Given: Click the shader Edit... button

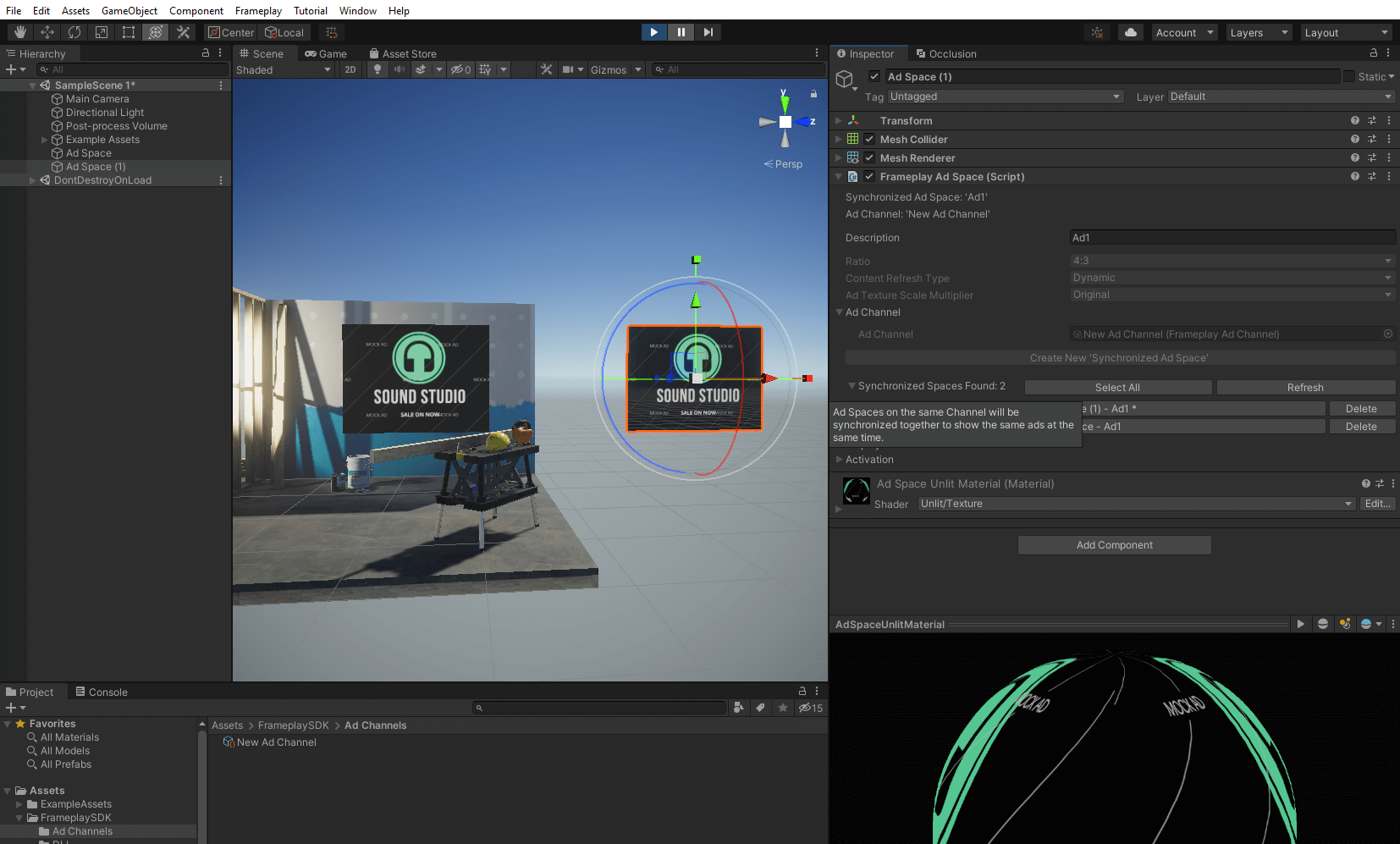Looking at the screenshot, I should point(1377,504).
